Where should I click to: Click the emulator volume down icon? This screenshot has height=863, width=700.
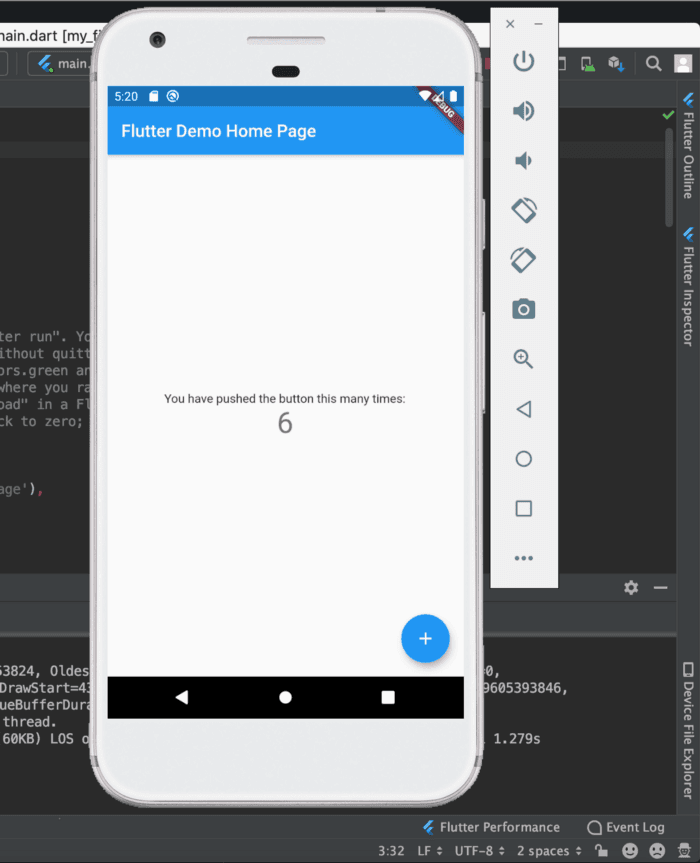point(523,161)
